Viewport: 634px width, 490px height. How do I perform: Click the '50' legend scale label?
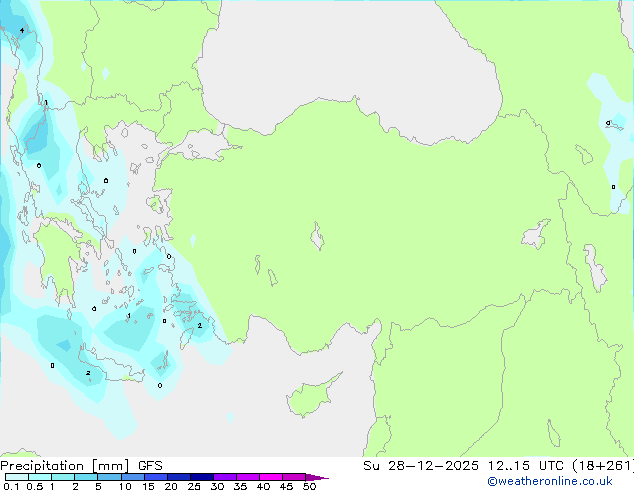point(310,486)
